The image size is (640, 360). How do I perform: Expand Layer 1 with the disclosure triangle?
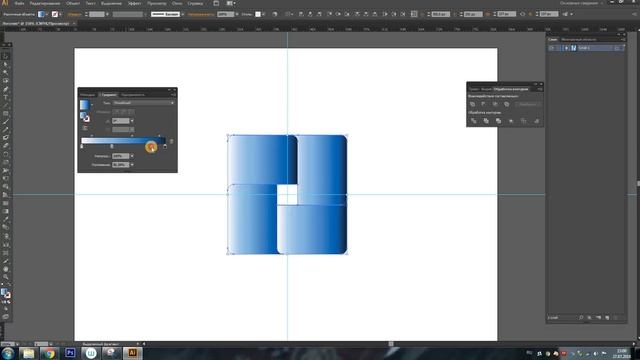coord(567,48)
